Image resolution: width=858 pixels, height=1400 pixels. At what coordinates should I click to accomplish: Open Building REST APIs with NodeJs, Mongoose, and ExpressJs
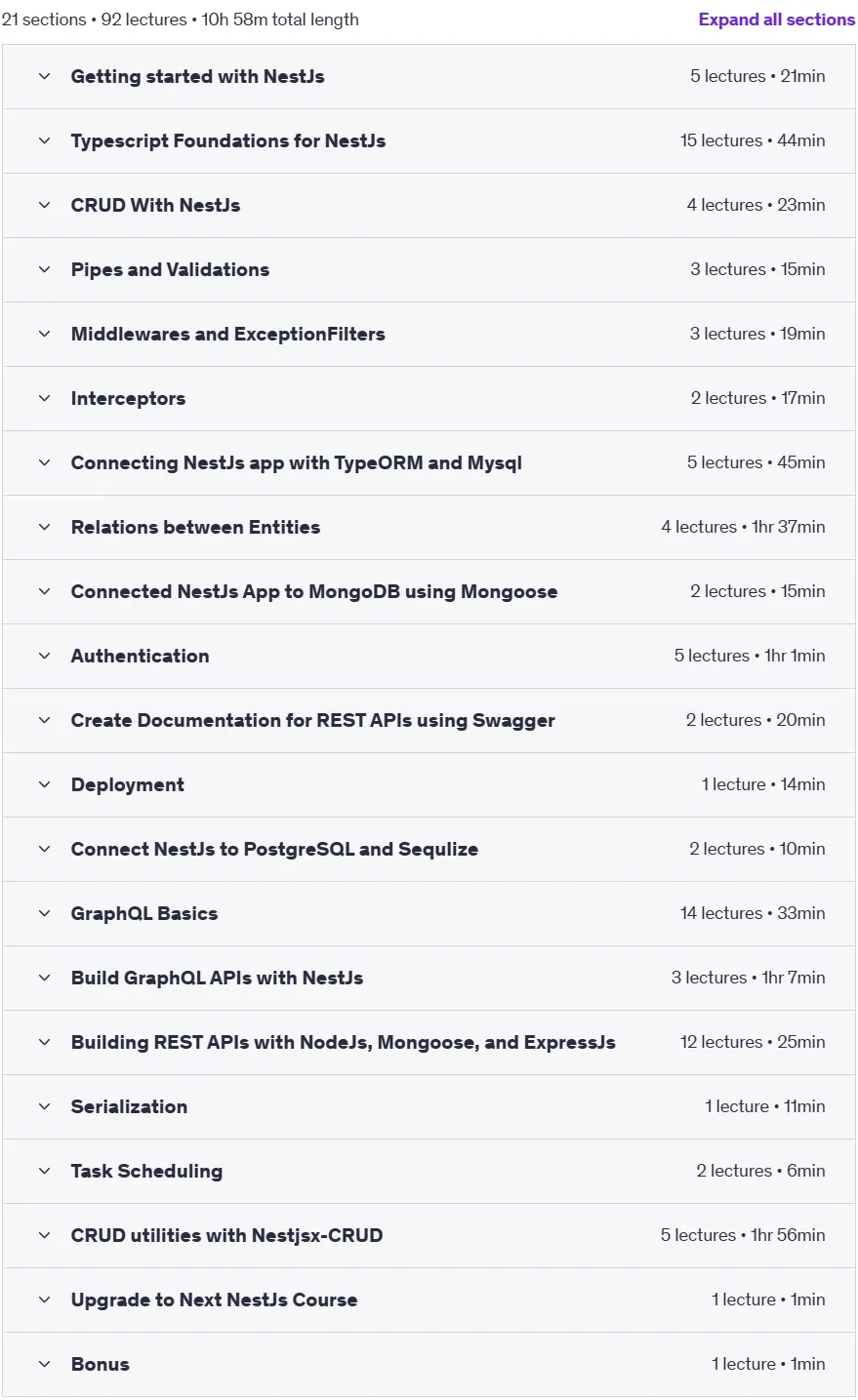(x=429, y=1042)
